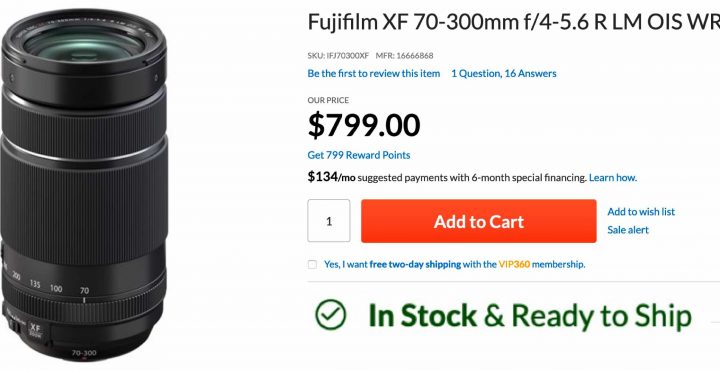Click the Fujifilm lens product image
The image size is (720, 371).
click(x=84, y=186)
